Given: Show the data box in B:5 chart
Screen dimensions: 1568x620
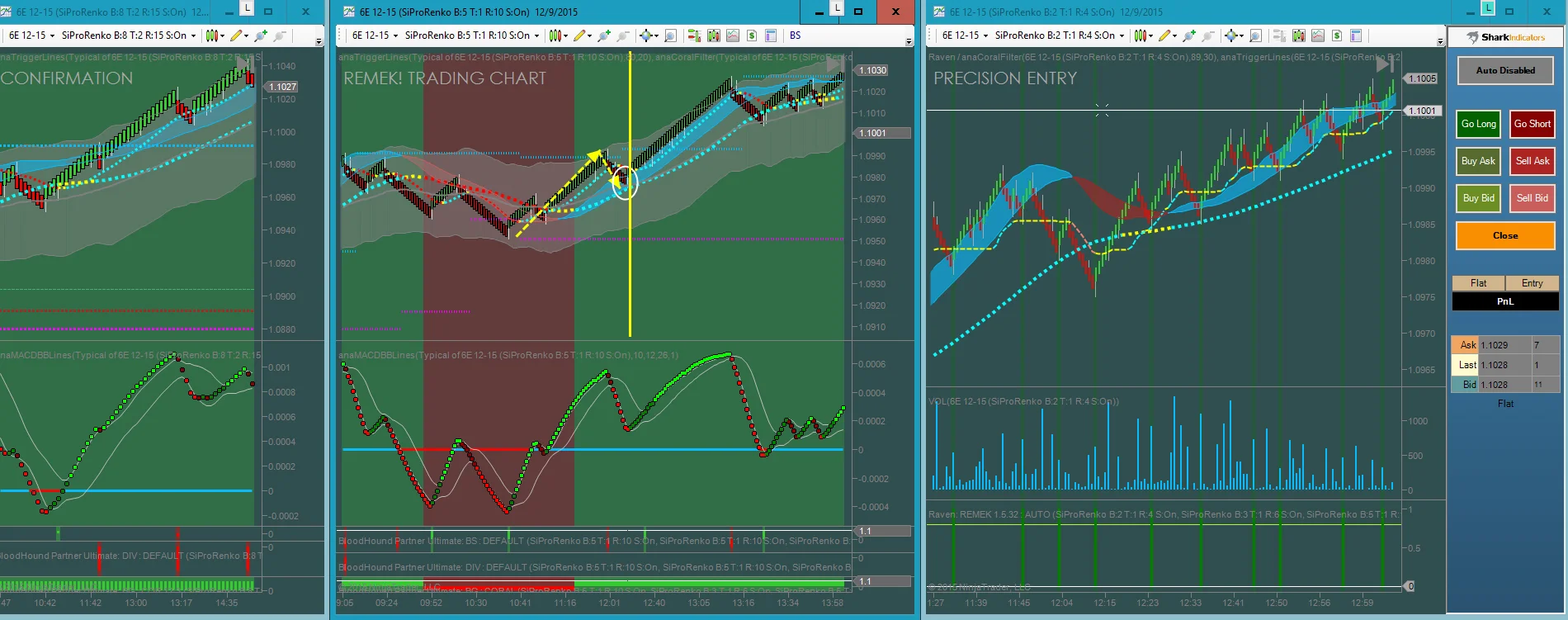Looking at the screenshot, I should point(670,35).
